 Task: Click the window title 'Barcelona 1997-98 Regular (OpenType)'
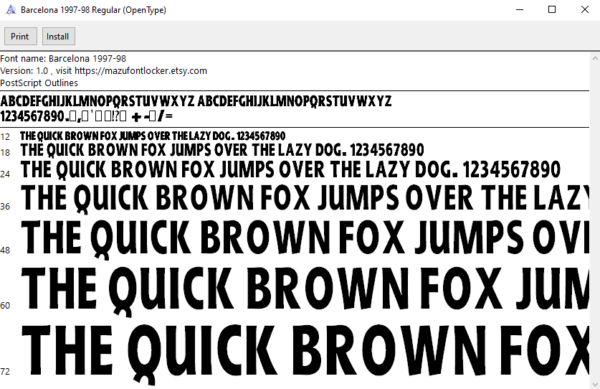click(x=93, y=10)
